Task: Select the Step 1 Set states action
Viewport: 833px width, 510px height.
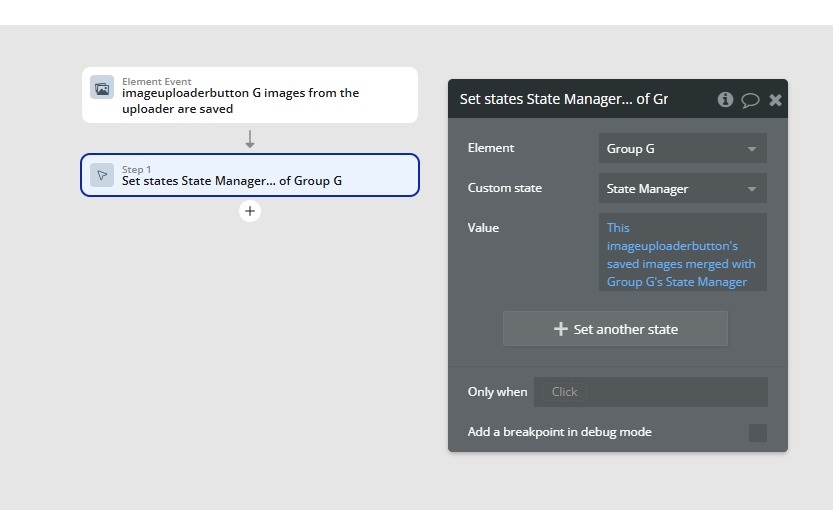Action: 250,175
